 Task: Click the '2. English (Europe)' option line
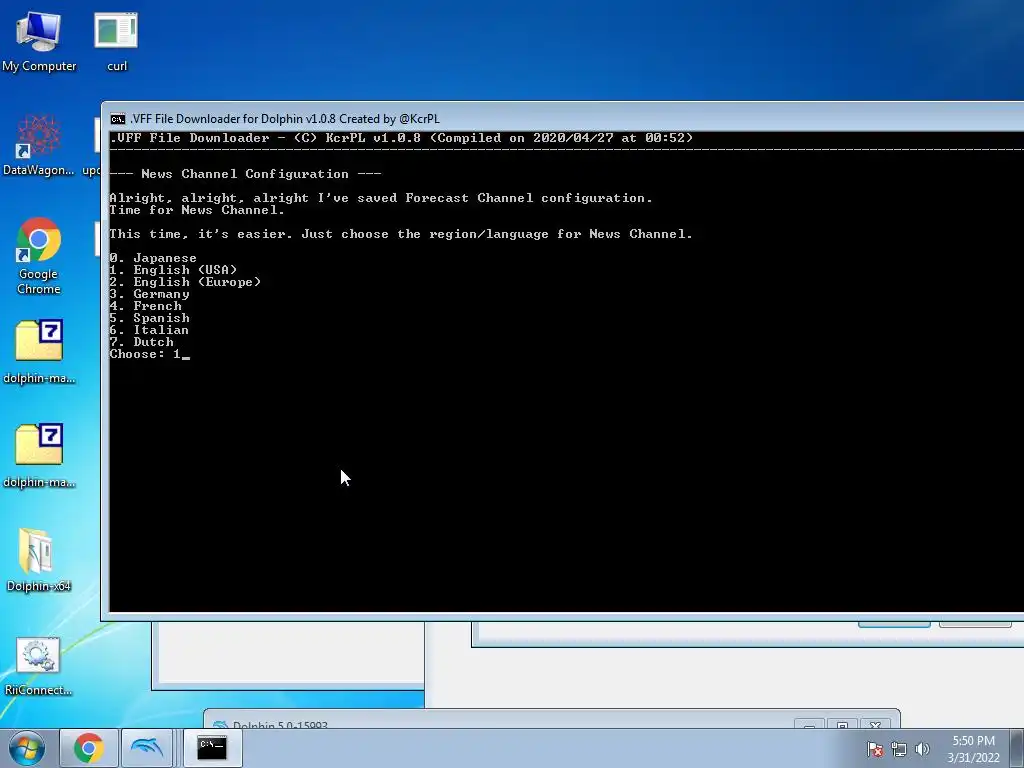click(185, 282)
